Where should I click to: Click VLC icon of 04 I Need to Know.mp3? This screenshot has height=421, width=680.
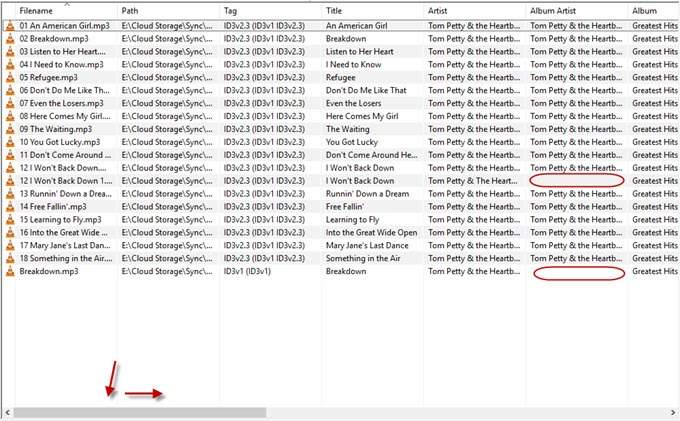pyautogui.click(x=10, y=65)
